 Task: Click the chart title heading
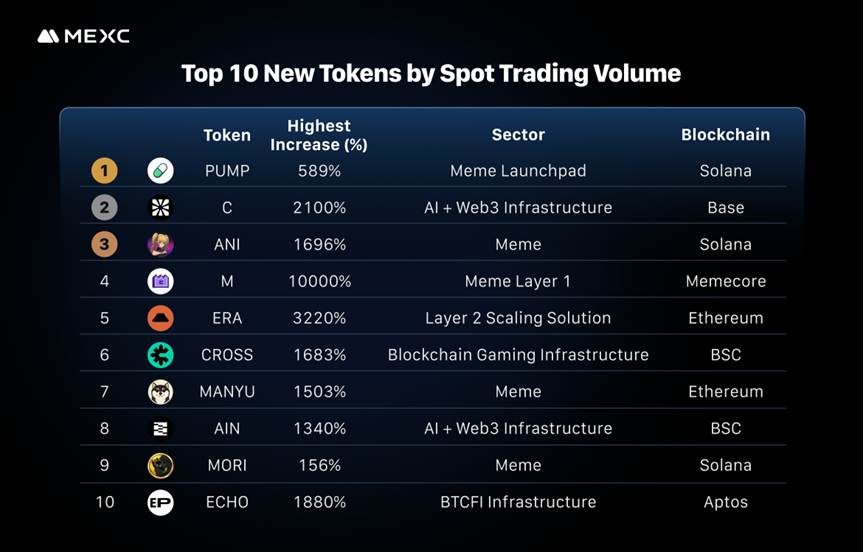(431, 73)
